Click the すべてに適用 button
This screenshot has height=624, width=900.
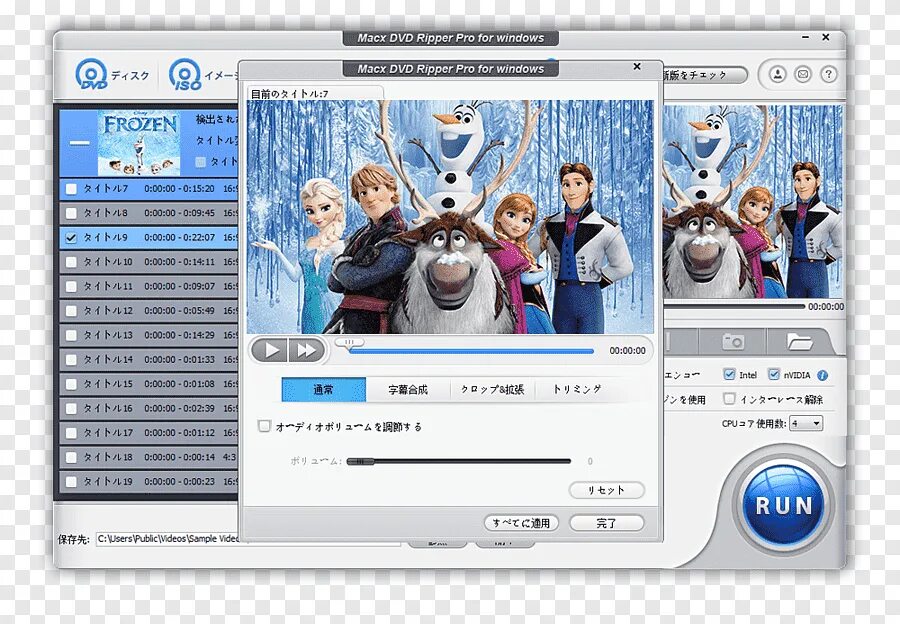coord(521,523)
